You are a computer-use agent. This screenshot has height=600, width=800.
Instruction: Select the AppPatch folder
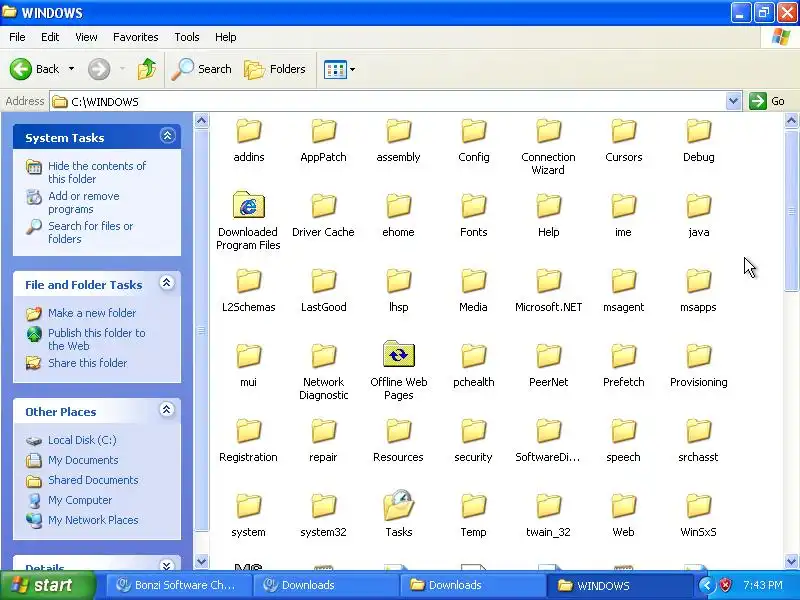click(x=323, y=140)
